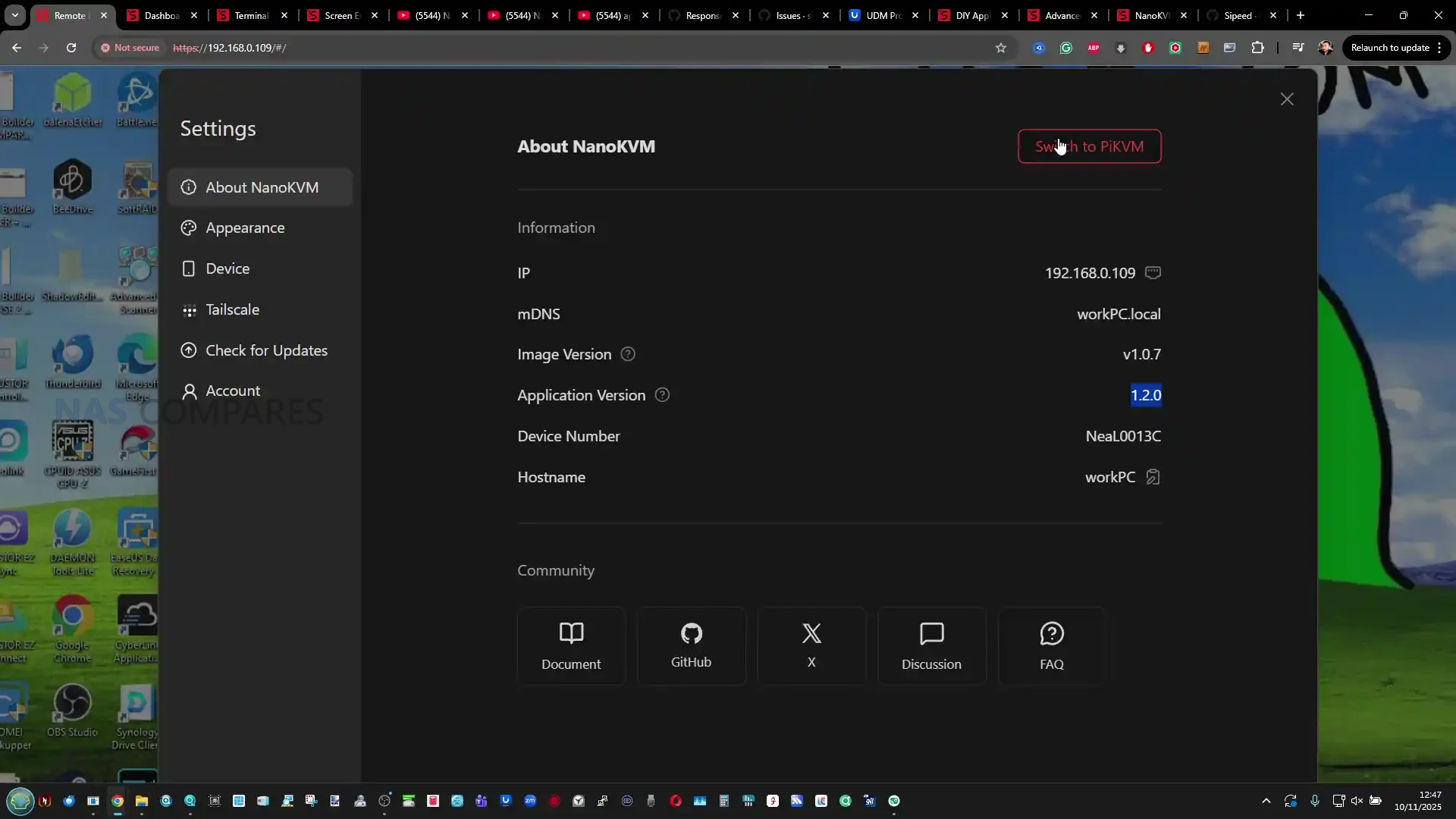Screen dimensions: 1456x819
Task: Open the GitHub community link
Action: (x=691, y=645)
